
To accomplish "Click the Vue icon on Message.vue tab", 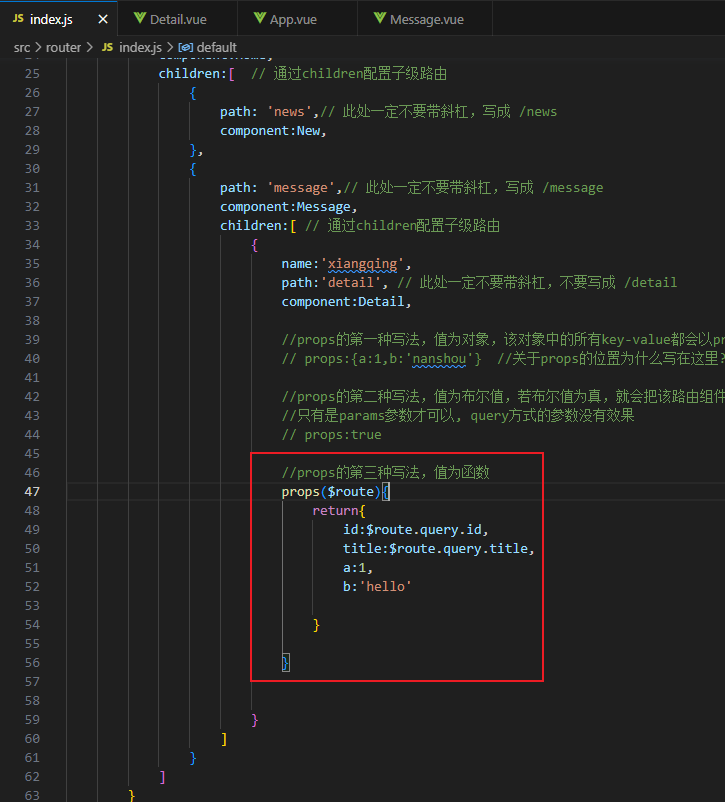I will click(380, 18).
